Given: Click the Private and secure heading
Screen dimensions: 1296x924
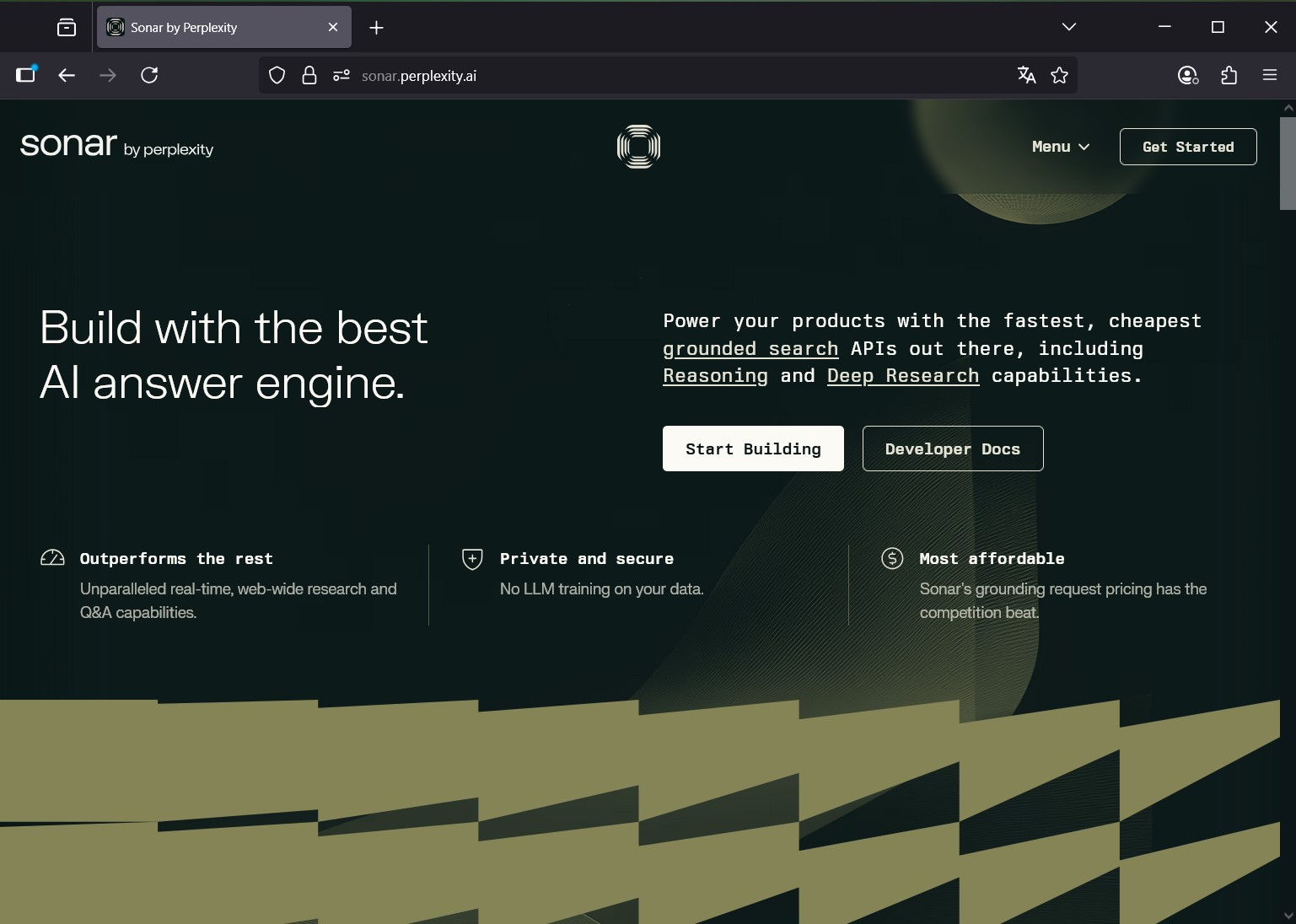Looking at the screenshot, I should [587, 558].
